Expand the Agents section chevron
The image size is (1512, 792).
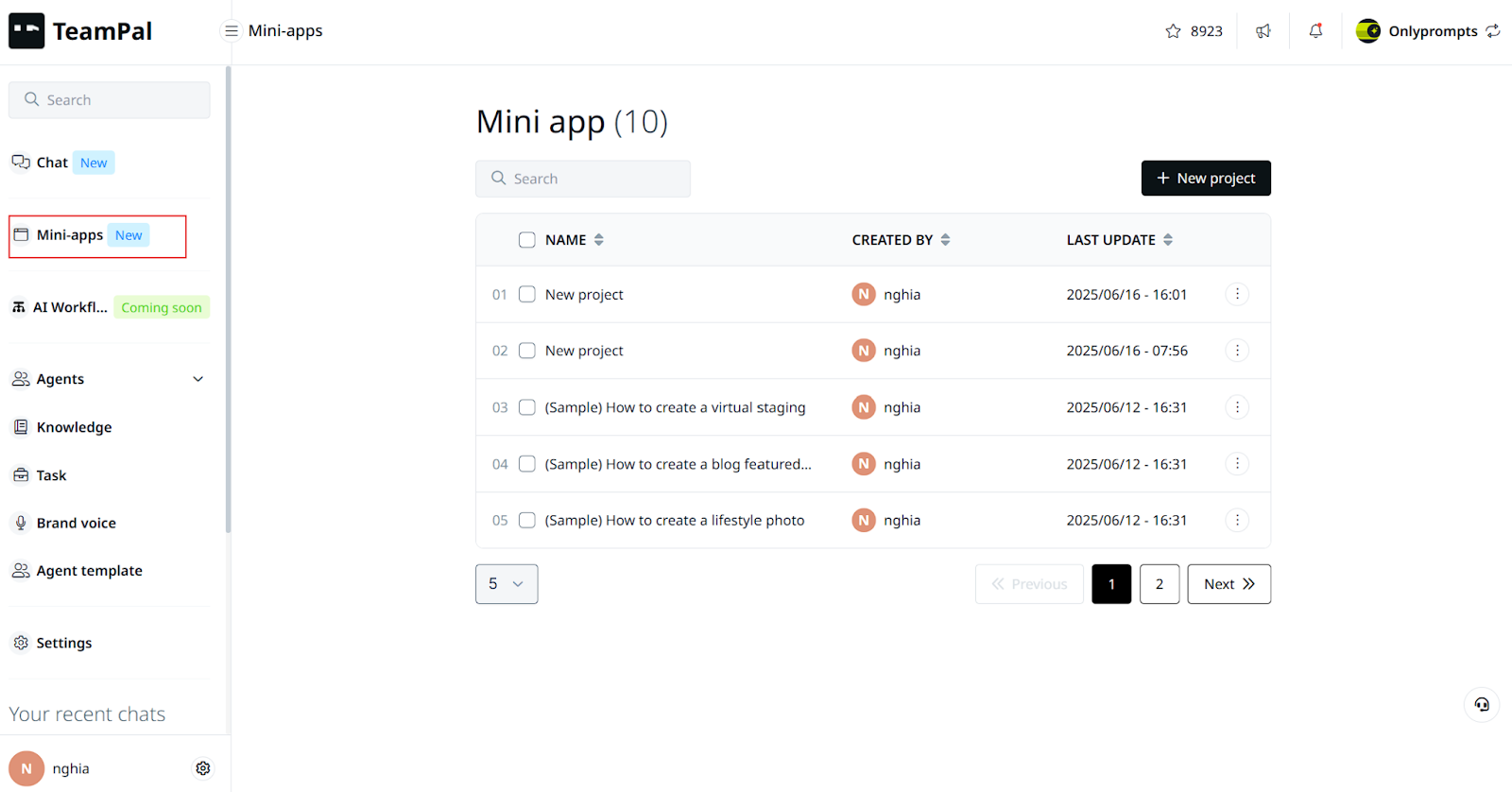(x=198, y=379)
